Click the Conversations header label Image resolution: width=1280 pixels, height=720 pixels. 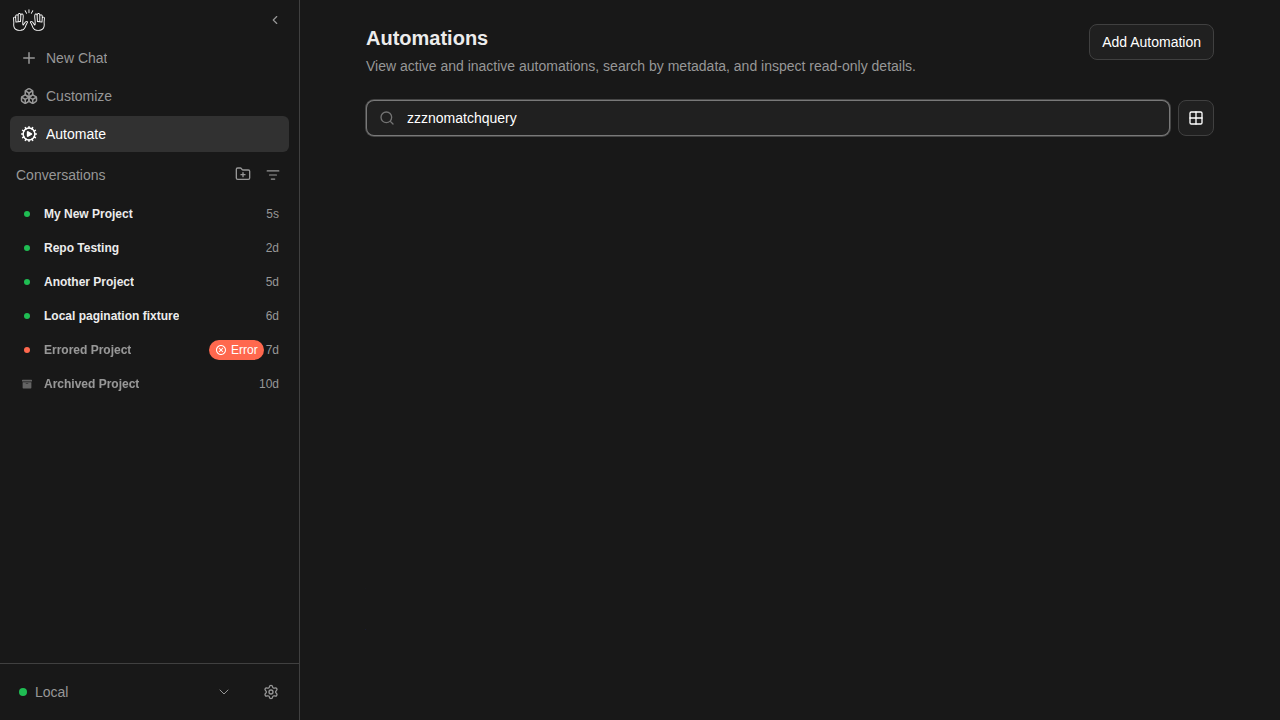[x=61, y=175]
